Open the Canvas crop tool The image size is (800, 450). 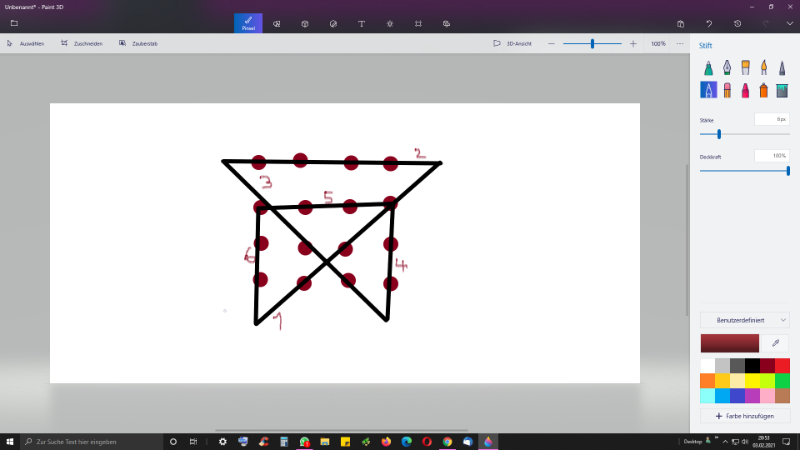(x=418, y=23)
